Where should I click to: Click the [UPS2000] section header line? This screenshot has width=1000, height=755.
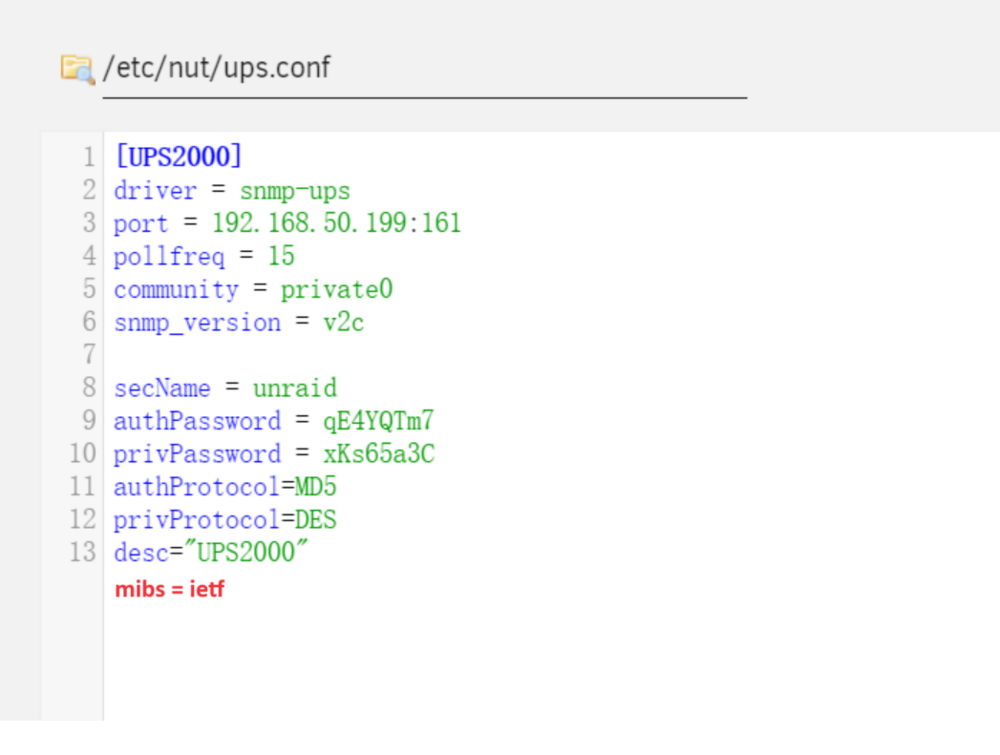(x=179, y=156)
